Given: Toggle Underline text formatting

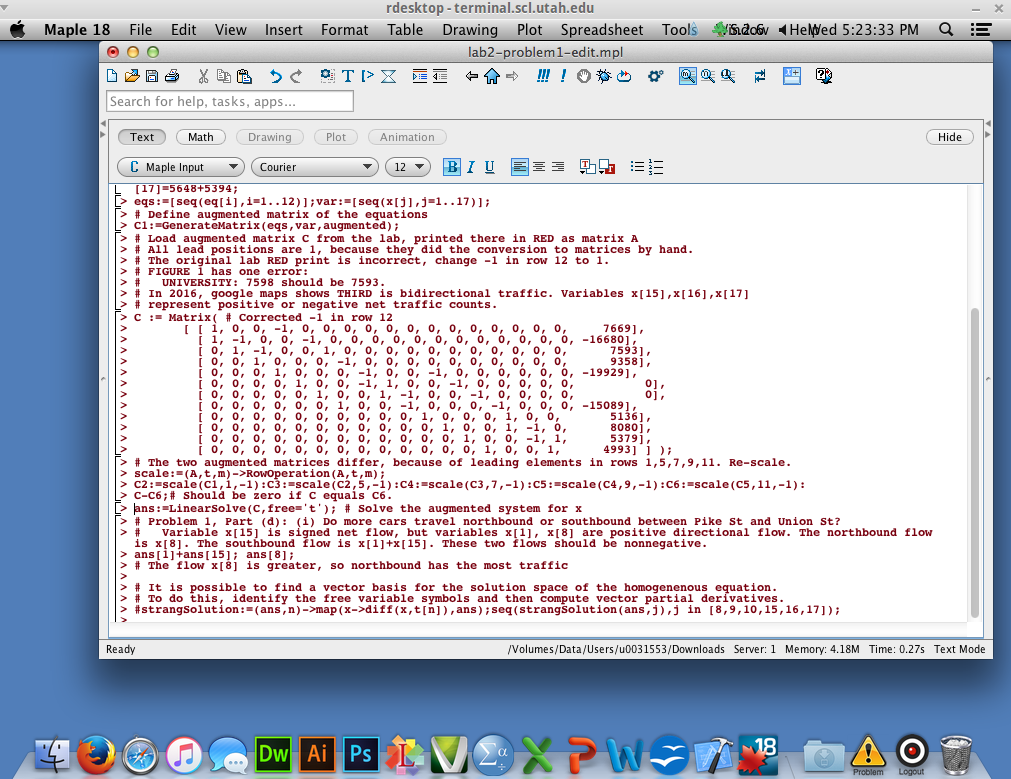Looking at the screenshot, I should click(x=489, y=167).
